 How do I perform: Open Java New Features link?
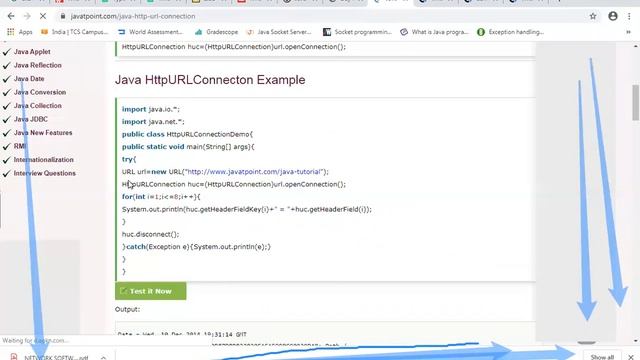43,133
